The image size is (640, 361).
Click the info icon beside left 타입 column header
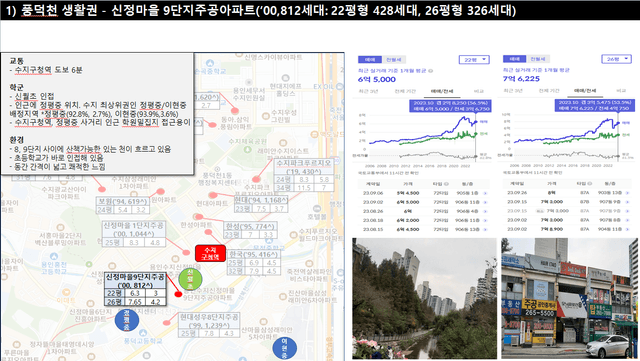click(446, 184)
